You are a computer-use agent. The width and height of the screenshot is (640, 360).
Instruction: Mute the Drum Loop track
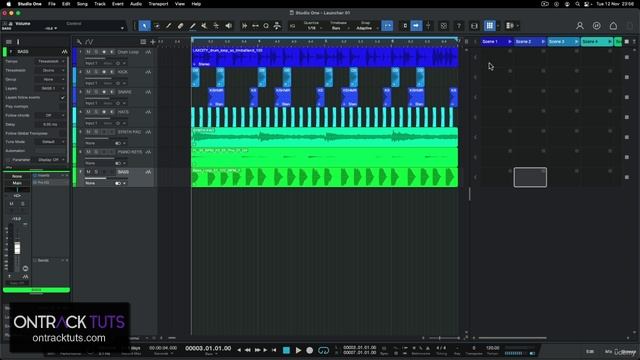click(x=88, y=52)
